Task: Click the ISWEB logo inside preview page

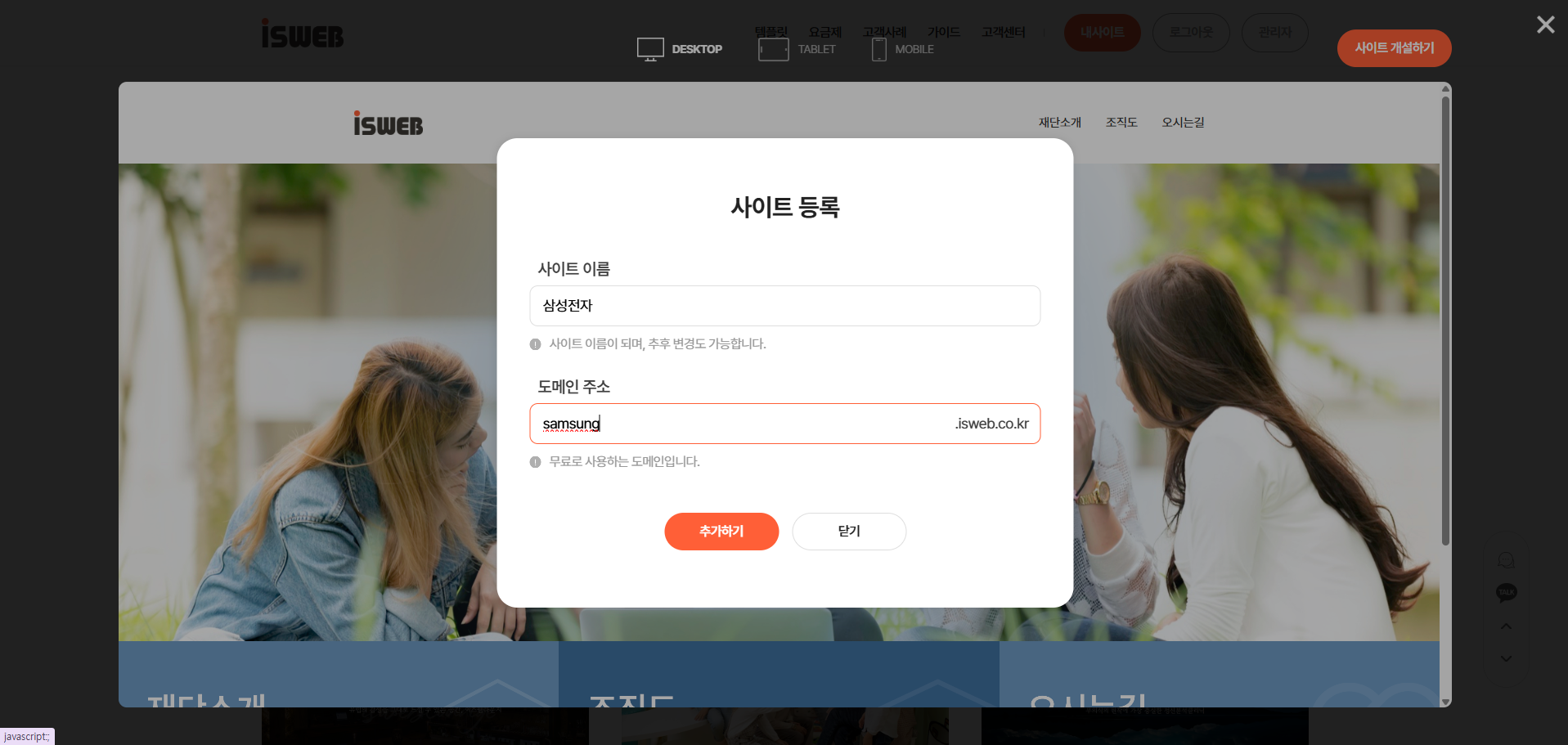Action: (x=388, y=123)
